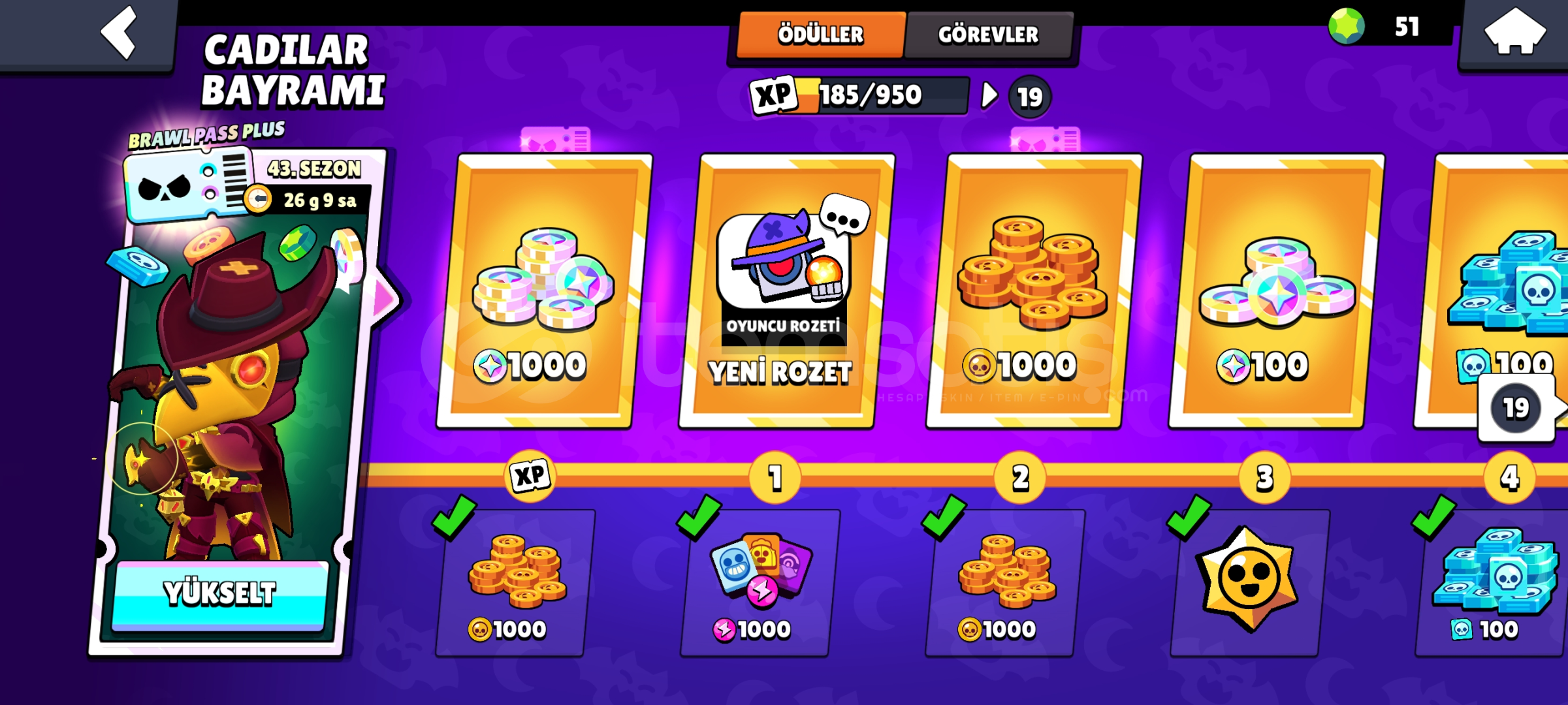The width and height of the screenshot is (1568, 705).
Task: Click the arrow next to XP progress bar
Action: [989, 96]
